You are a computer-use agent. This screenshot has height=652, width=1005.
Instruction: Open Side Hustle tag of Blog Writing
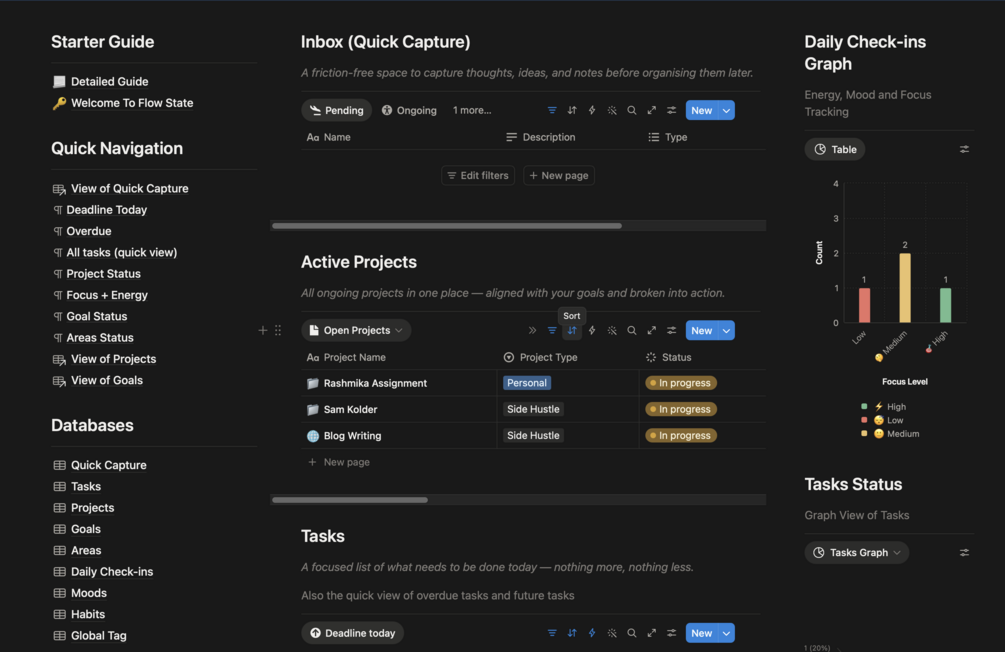pos(533,435)
